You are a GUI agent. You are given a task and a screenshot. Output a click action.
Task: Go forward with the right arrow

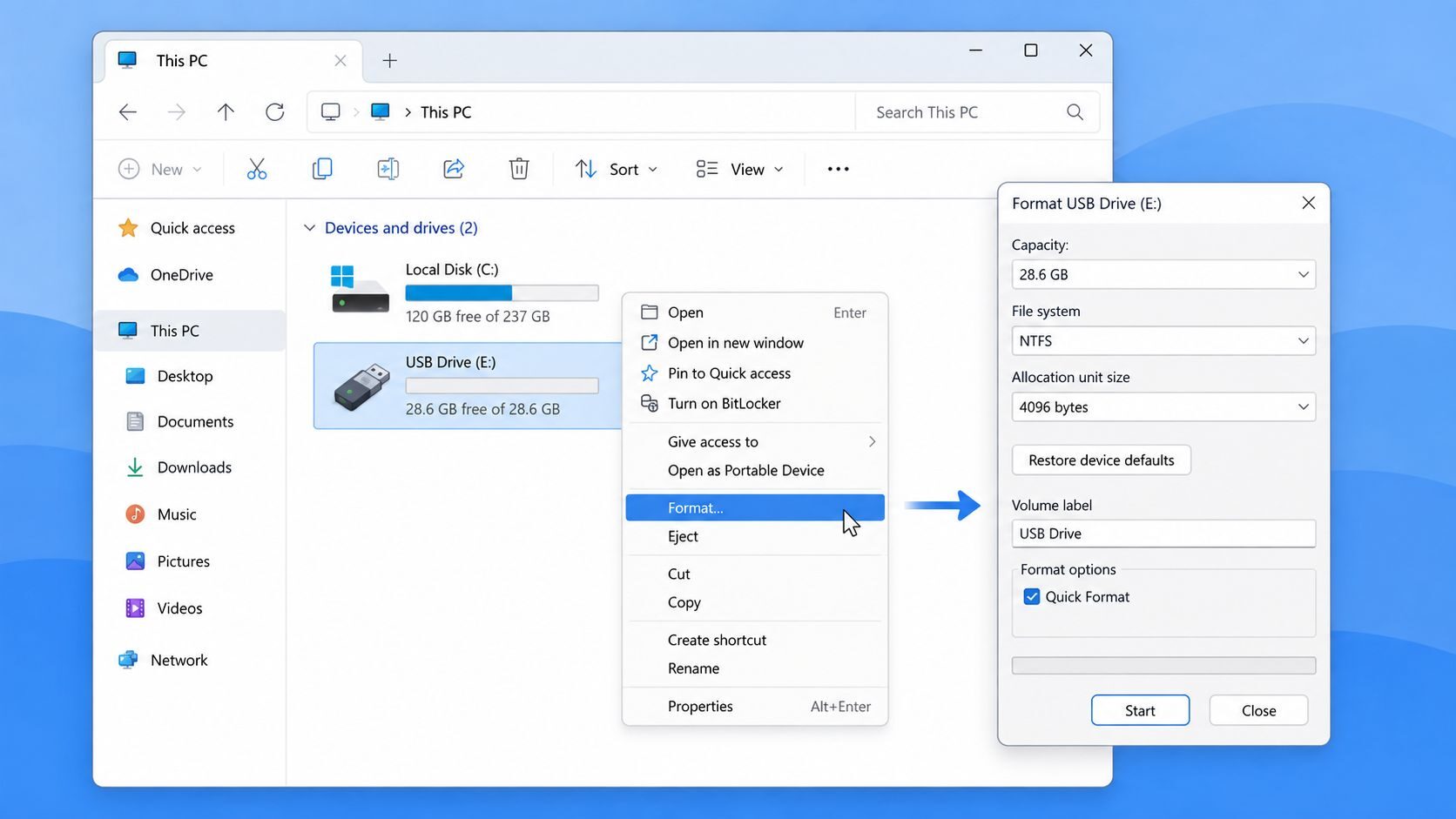click(177, 111)
